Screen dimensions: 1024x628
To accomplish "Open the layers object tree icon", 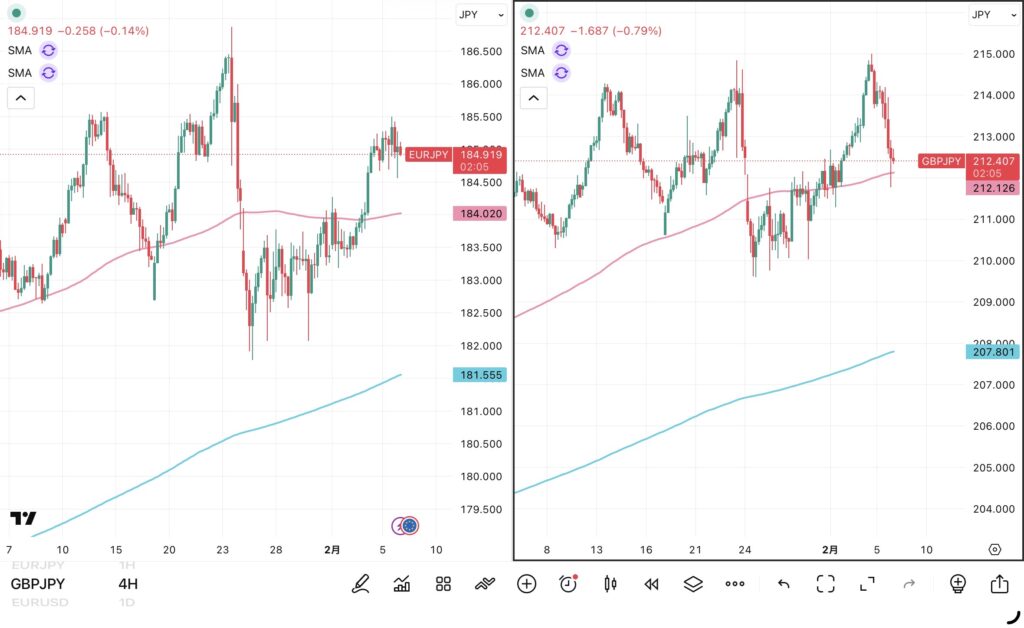I will [x=693, y=584].
